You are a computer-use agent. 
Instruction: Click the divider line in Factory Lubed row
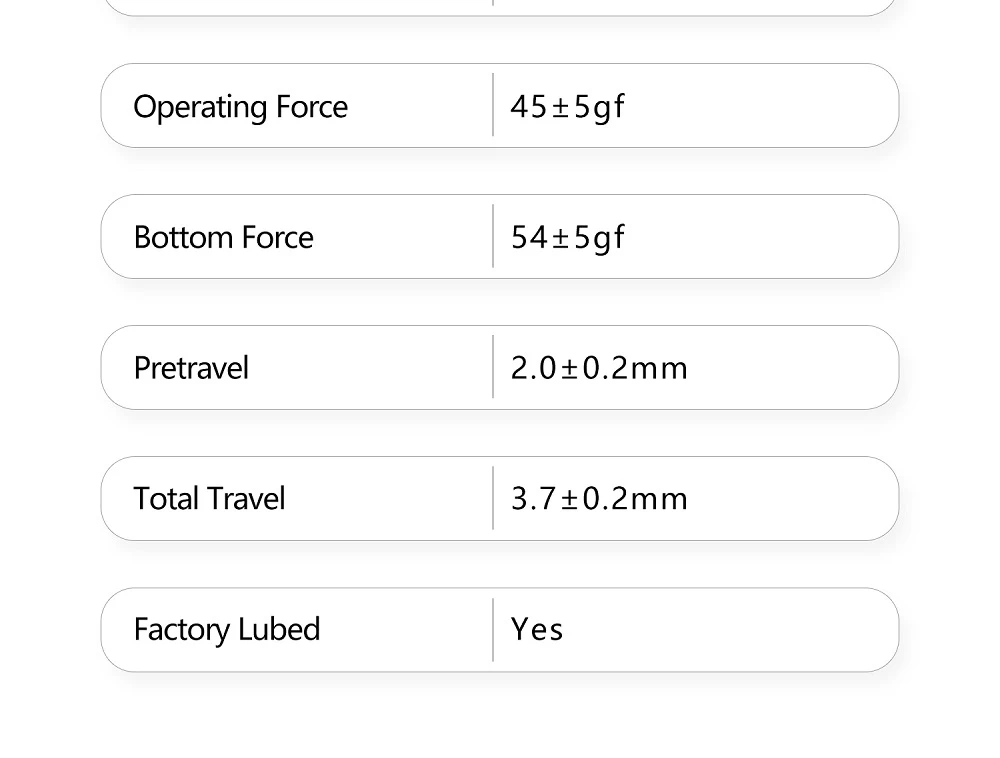click(x=493, y=630)
